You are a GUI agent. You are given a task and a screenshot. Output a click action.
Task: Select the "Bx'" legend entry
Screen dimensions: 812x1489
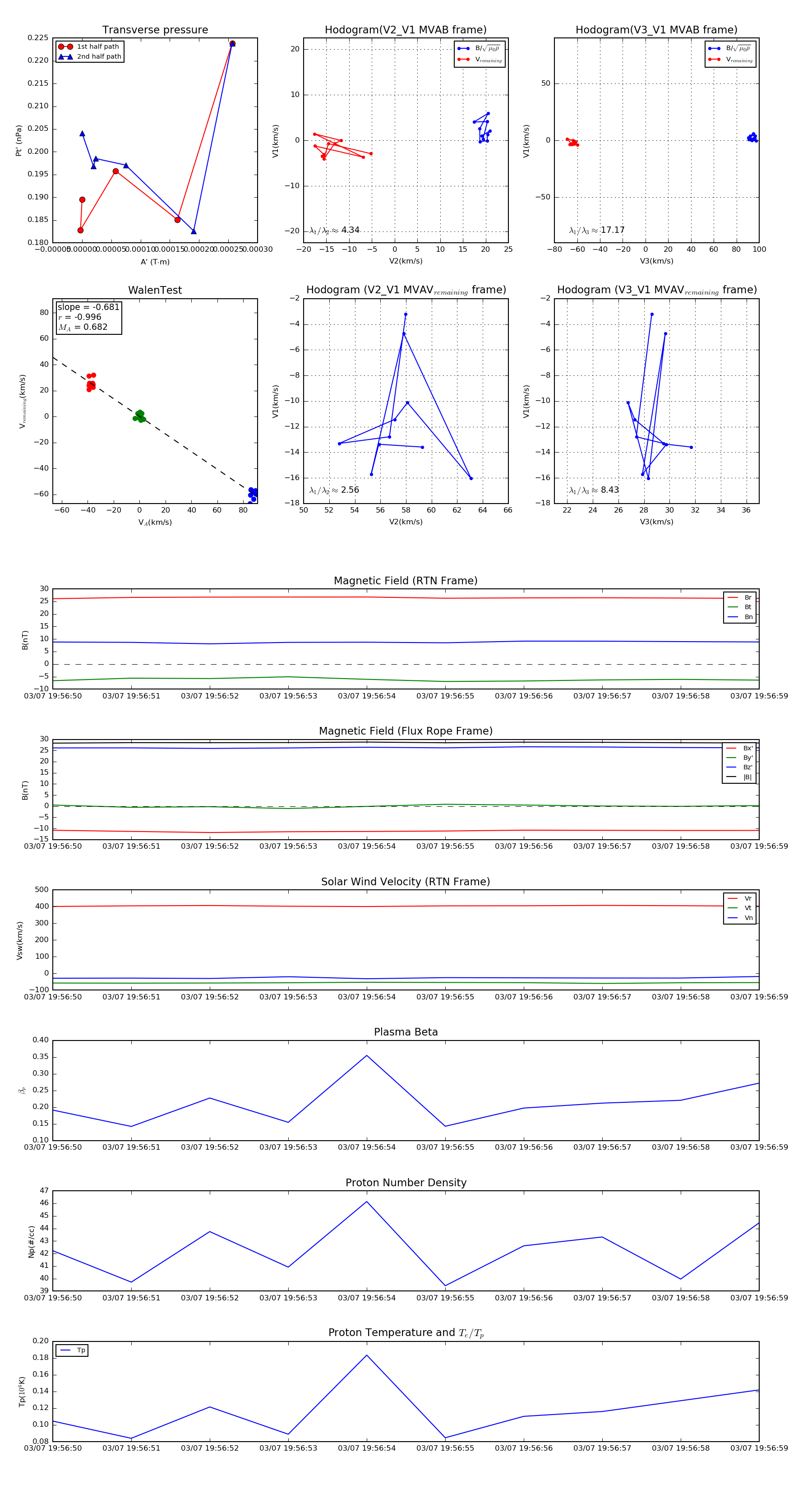click(x=739, y=748)
